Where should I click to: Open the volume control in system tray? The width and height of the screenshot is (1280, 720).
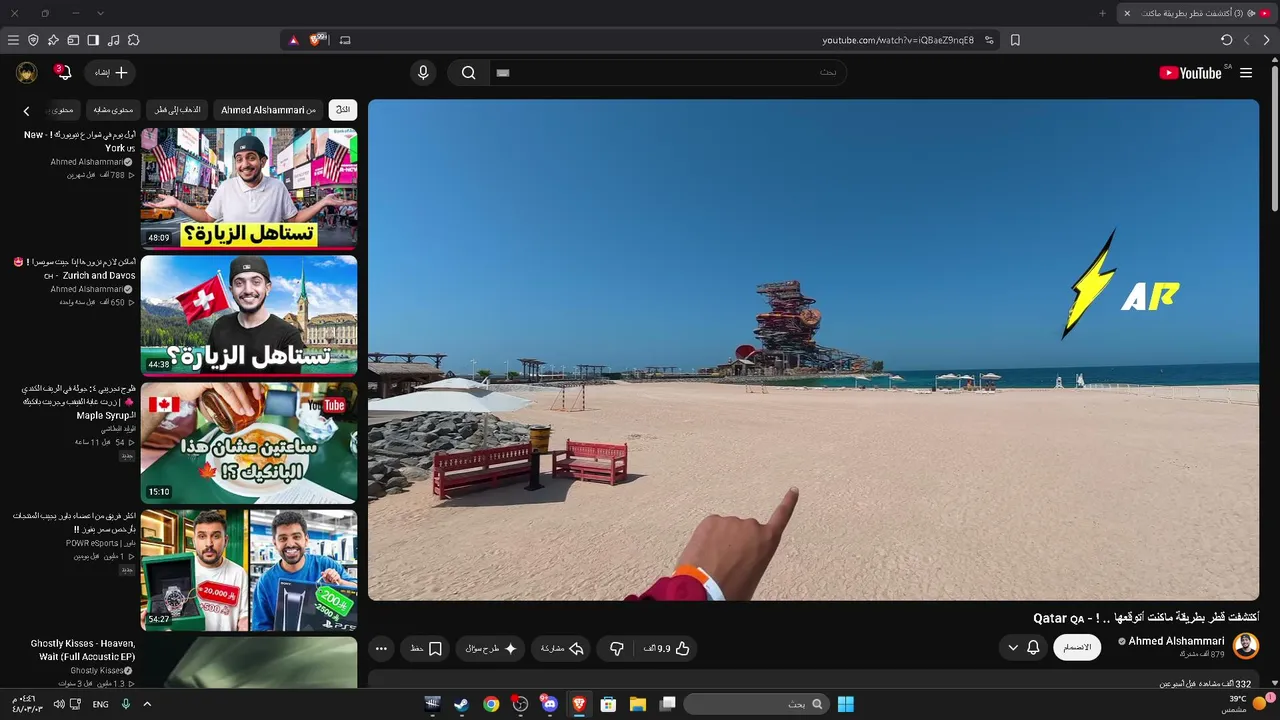point(59,704)
